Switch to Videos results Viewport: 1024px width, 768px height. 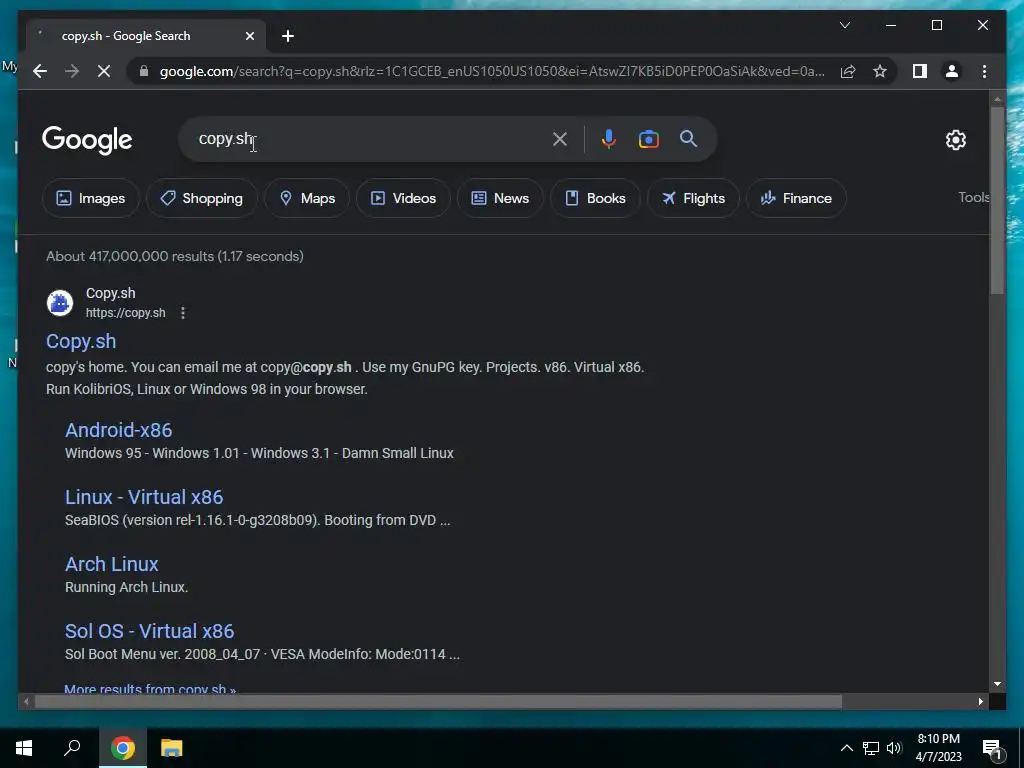[403, 198]
